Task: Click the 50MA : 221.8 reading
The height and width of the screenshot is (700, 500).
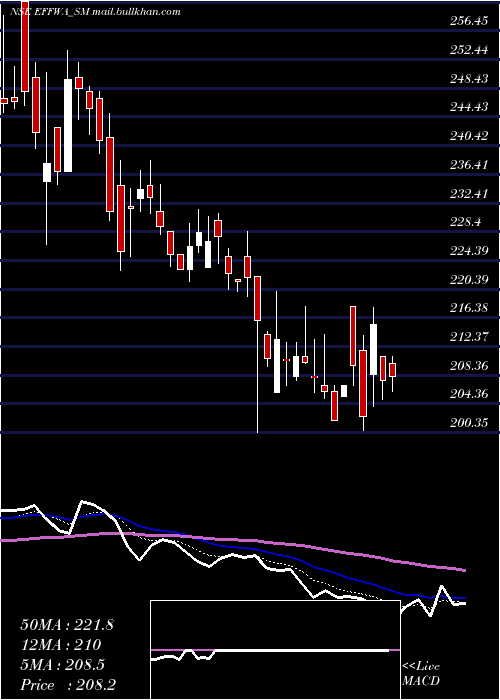Action: [67, 625]
